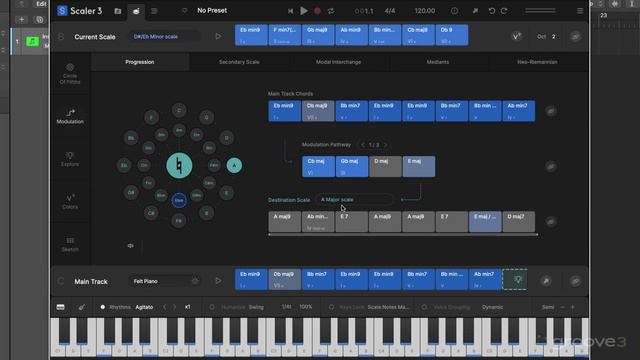The height and width of the screenshot is (360, 640).
Task: Switch to the Modal Interchange tab
Action: (x=338, y=62)
